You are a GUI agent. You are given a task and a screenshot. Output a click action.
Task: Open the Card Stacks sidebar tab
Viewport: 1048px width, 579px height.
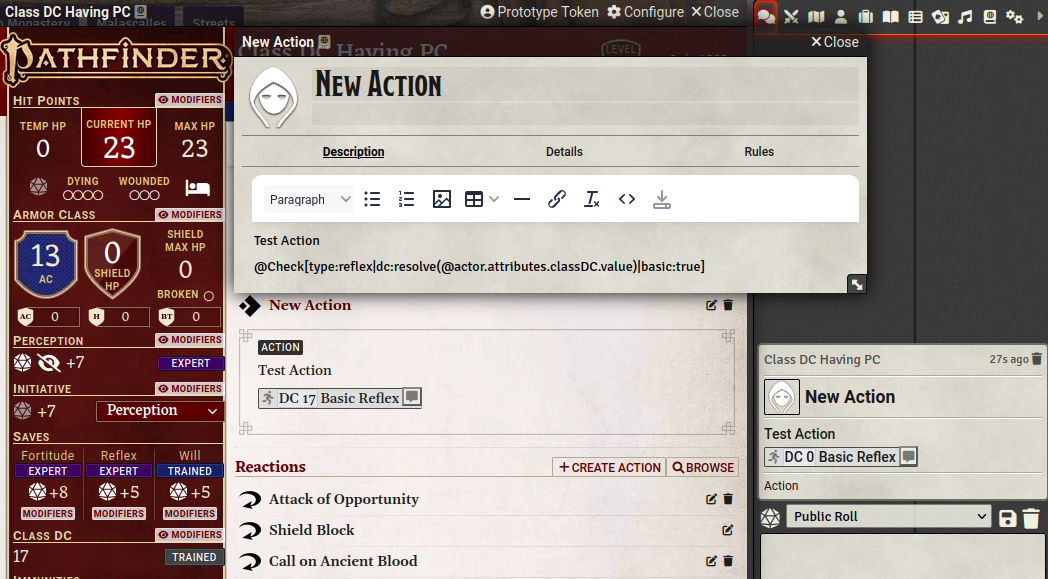942,17
